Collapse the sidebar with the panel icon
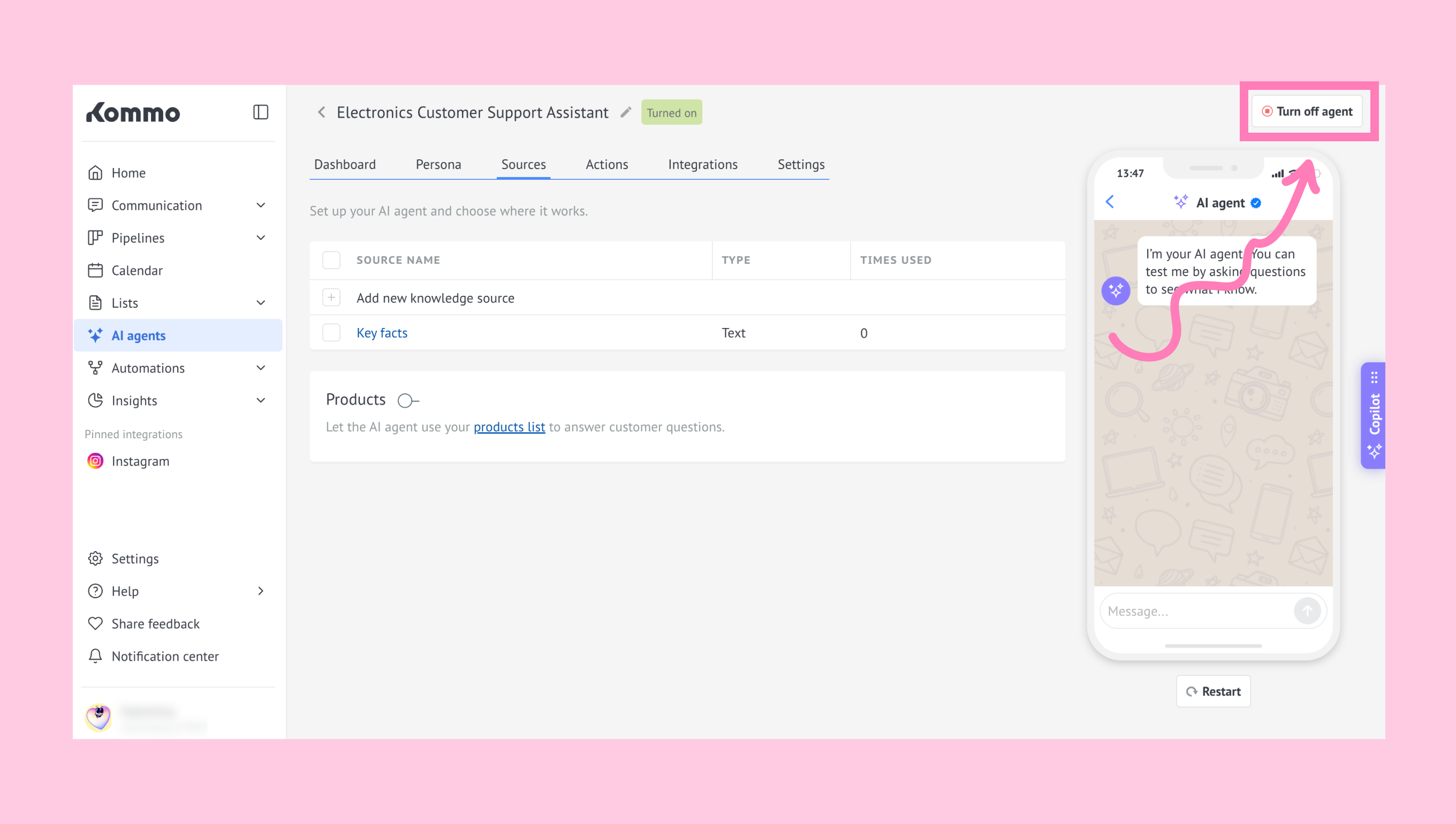The height and width of the screenshot is (824, 1456). 260,112
